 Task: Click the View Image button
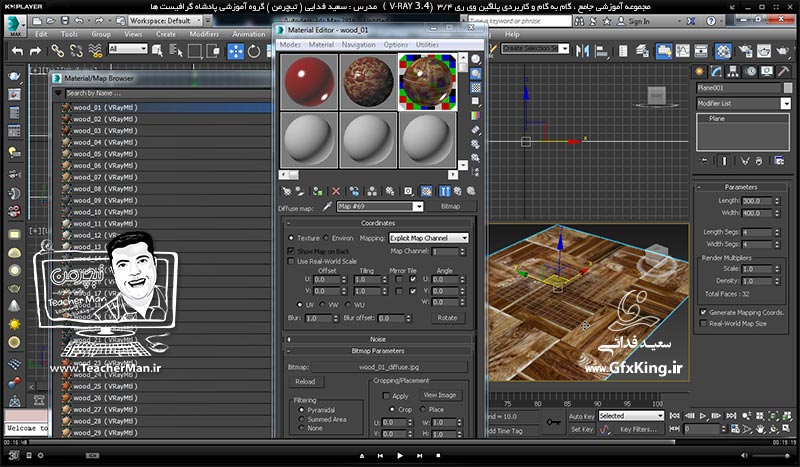coord(439,395)
